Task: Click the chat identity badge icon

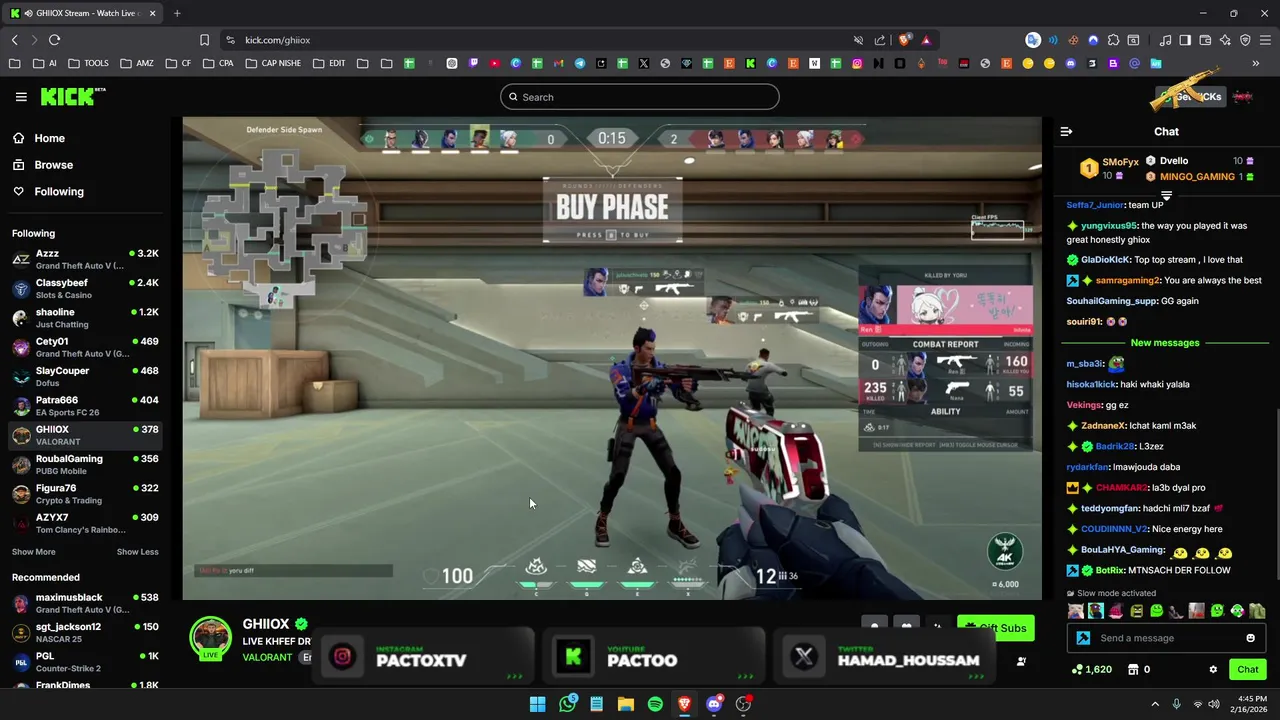Action: (x=1083, y=638)
